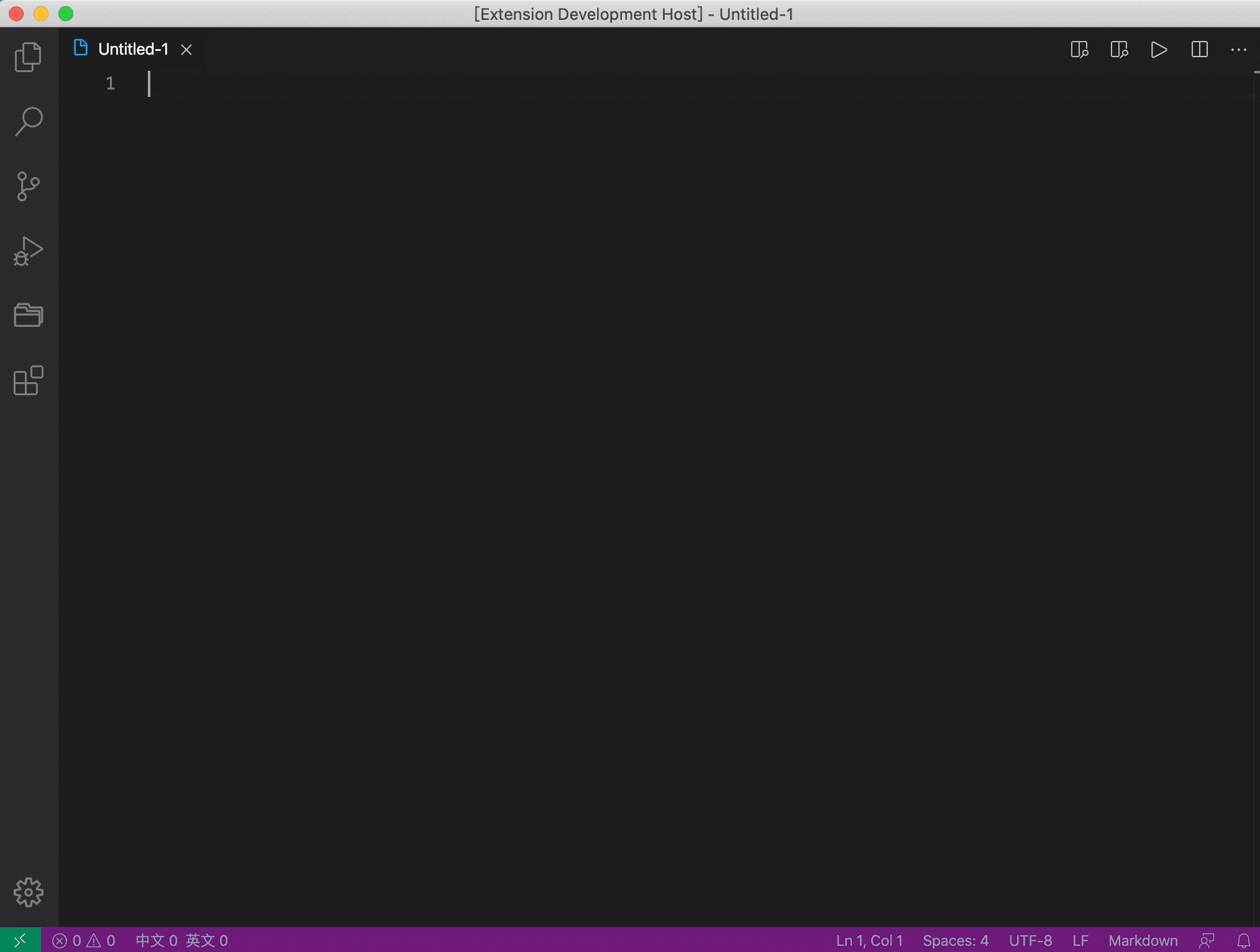This screenshot has height=952, width=1260.
Task: Open the Explorer view in activity bar
Action: [28, 57]
